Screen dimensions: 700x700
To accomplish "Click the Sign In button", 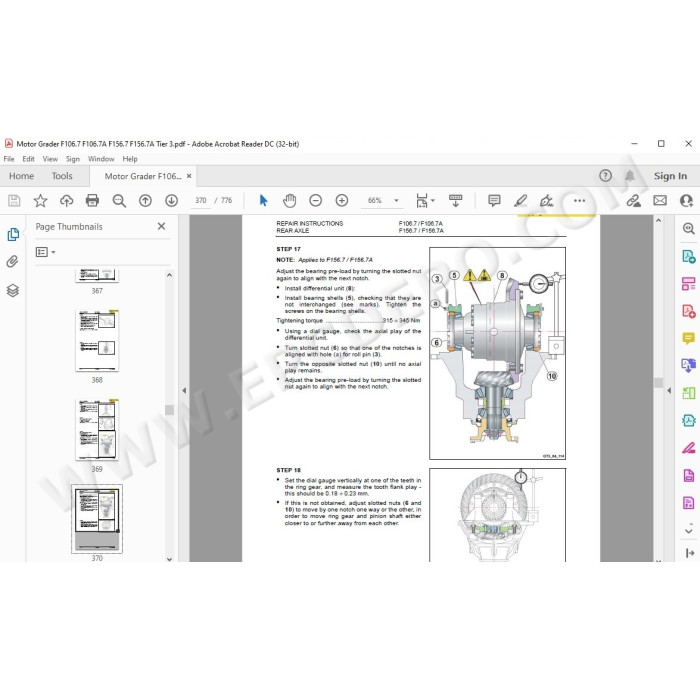I will (670, 176).
